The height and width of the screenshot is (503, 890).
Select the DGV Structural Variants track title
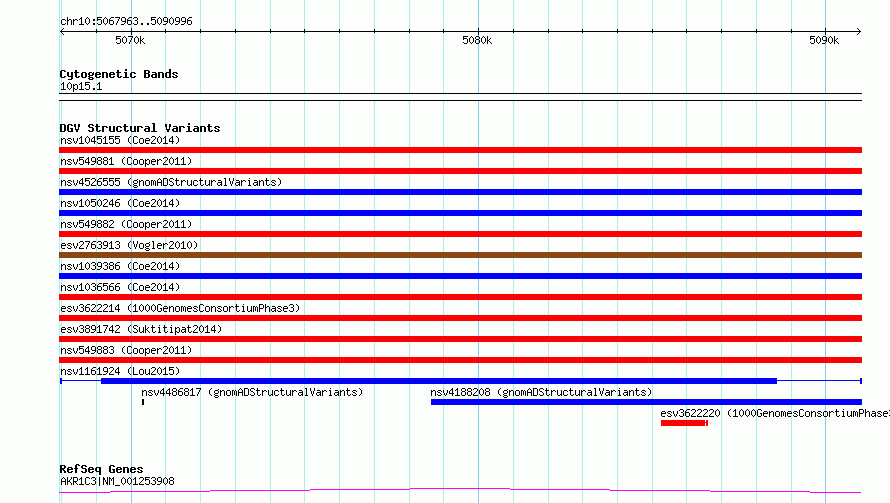pyautogui.click(x=140, y=128)
